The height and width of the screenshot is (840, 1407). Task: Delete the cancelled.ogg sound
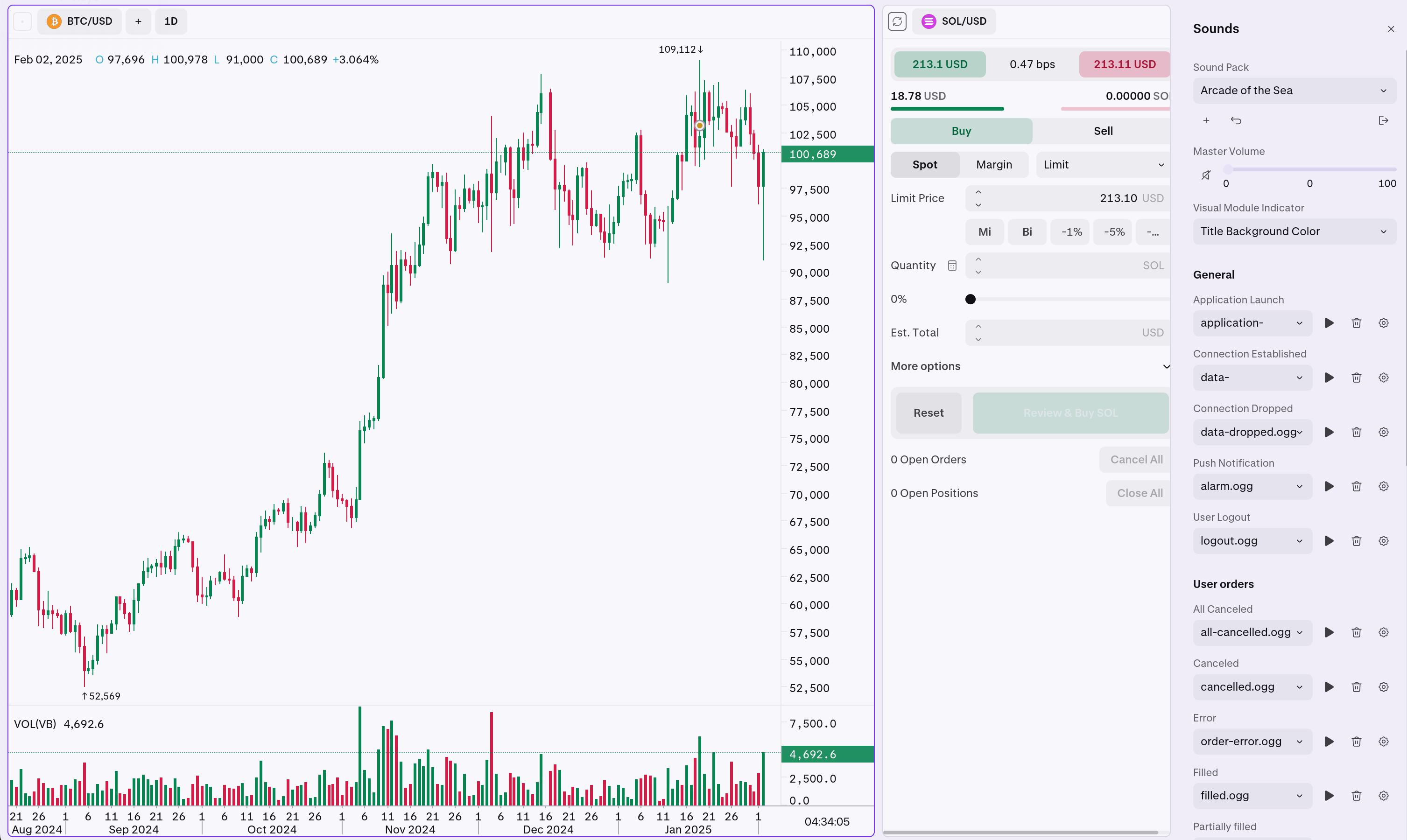click(1356, 686)
